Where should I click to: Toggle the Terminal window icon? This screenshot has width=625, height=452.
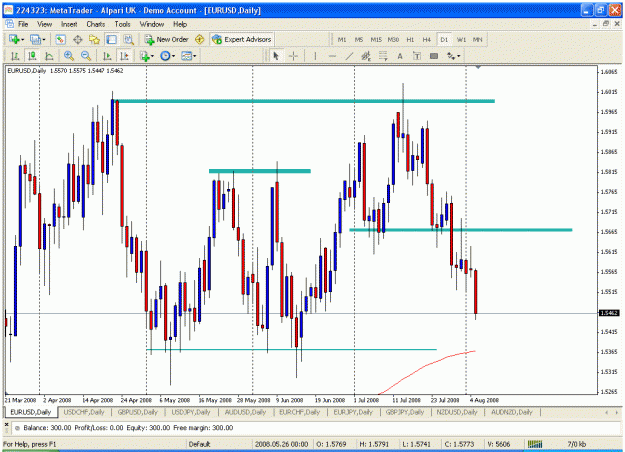tap(111, 39)
